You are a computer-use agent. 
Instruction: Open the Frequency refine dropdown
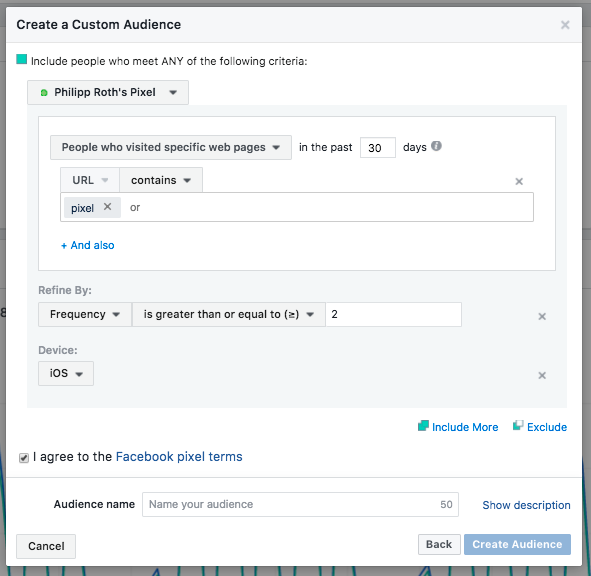[x=85, y=314]
